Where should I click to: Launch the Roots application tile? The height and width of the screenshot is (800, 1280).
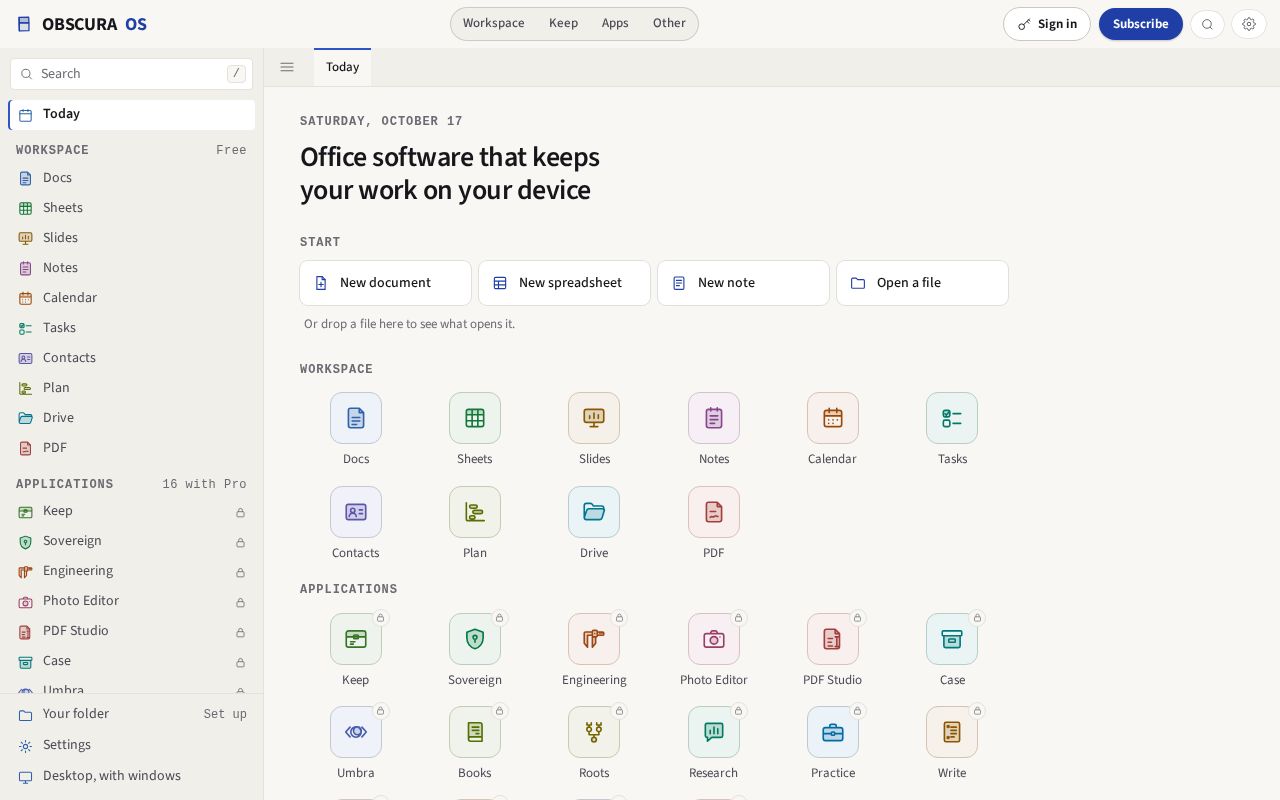594,732
